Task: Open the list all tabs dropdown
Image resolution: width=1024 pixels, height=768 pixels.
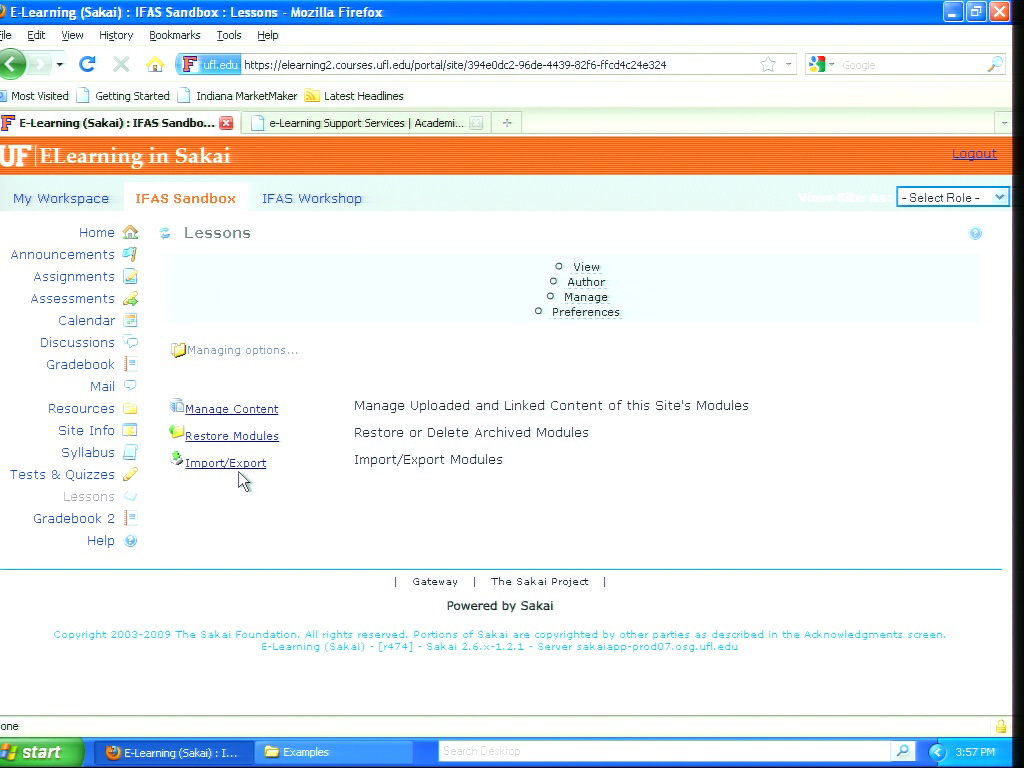Action: click(1004, 123)
